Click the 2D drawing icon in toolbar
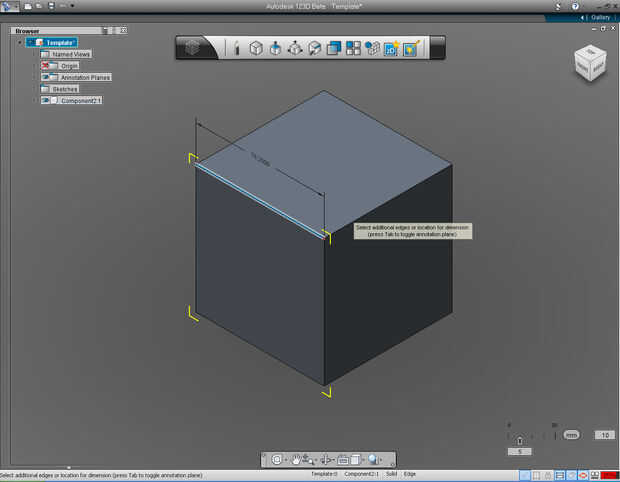The width and height of the screenshot is (620, 482). [391, 48]
